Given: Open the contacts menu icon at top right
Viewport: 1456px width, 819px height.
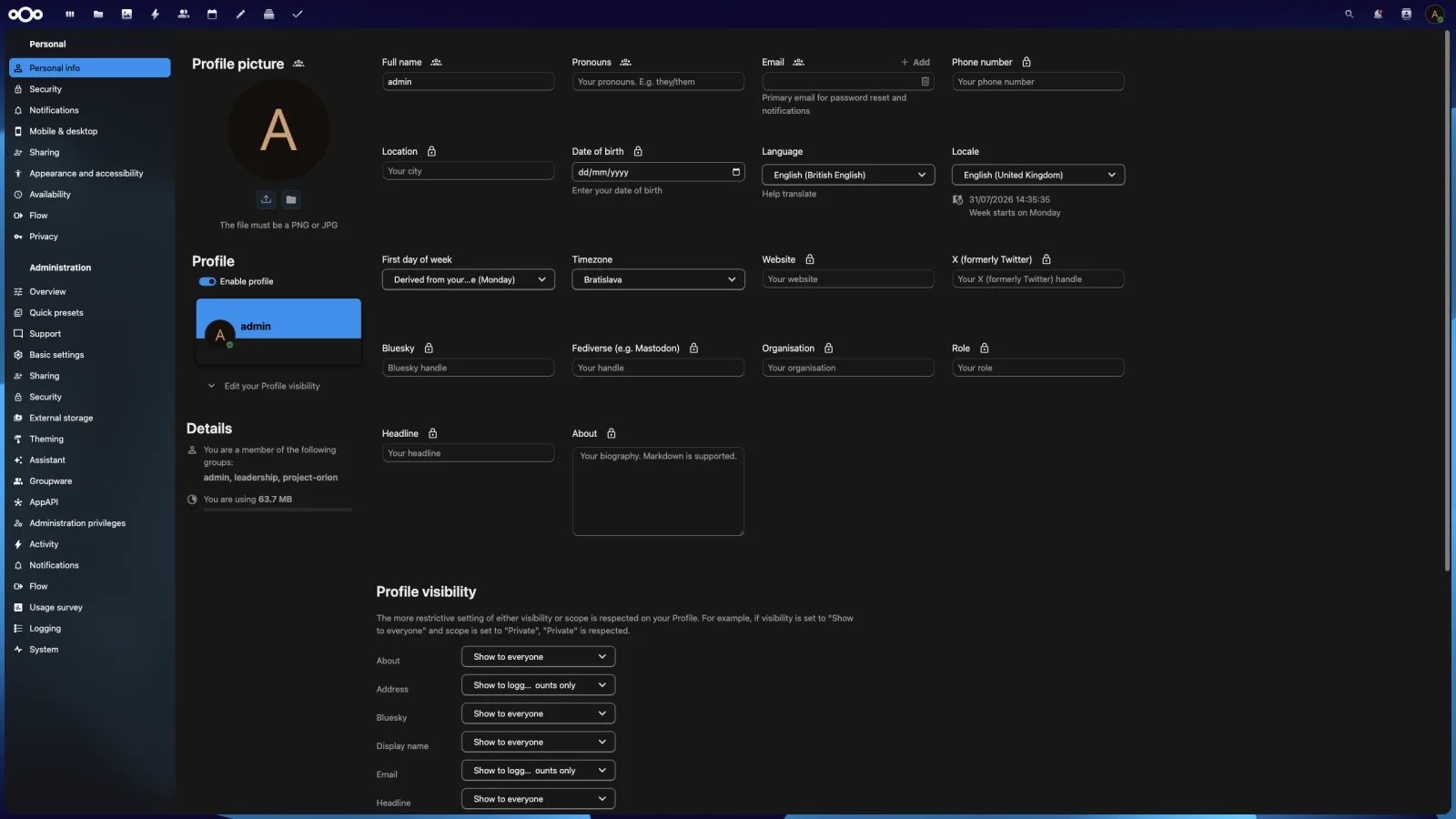Looking at the screenshot, I should [1406, 14].
